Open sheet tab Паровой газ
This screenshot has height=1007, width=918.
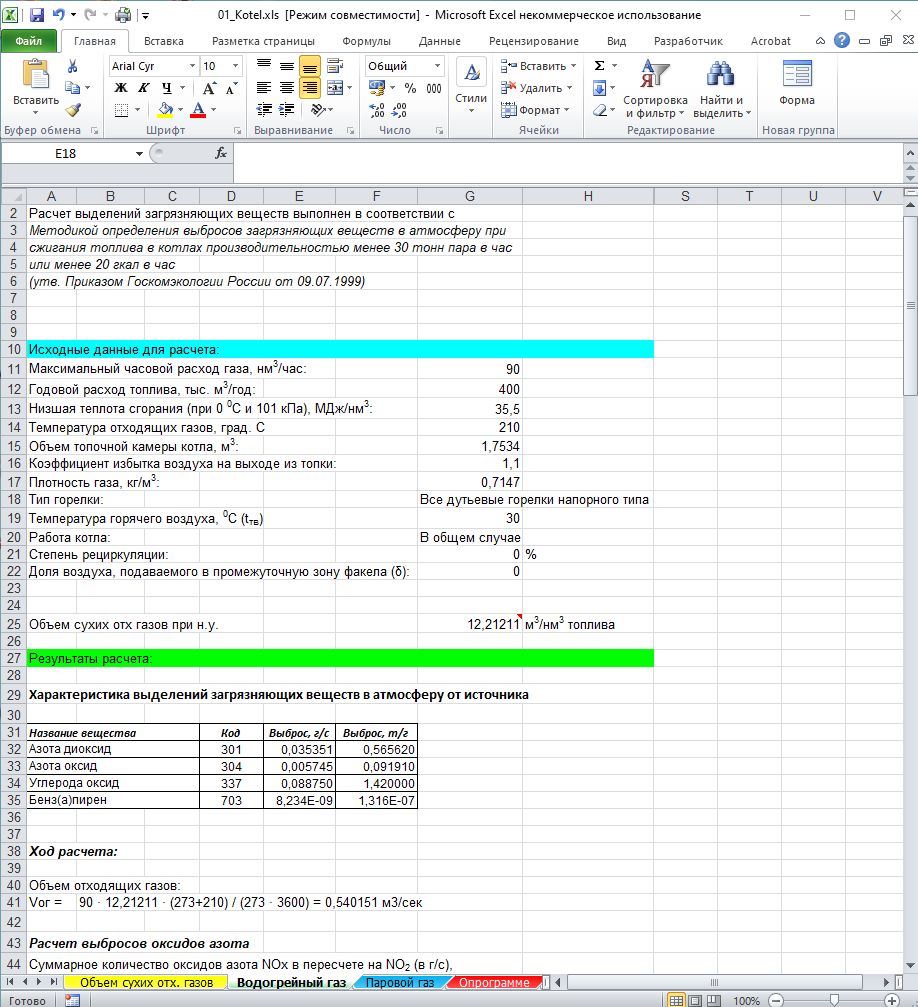(400, 983)
